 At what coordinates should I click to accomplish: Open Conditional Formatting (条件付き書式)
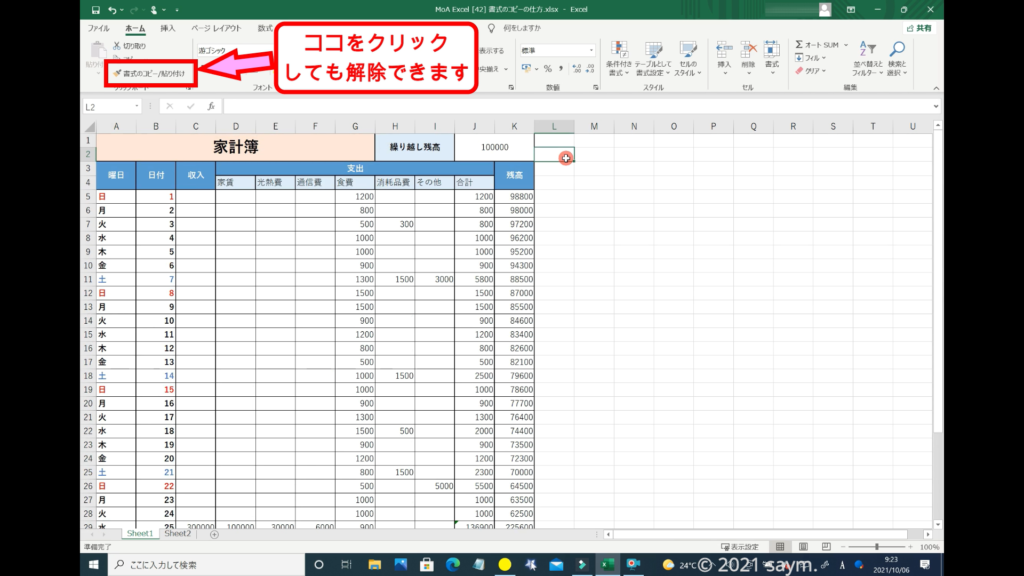pos(620,58)
